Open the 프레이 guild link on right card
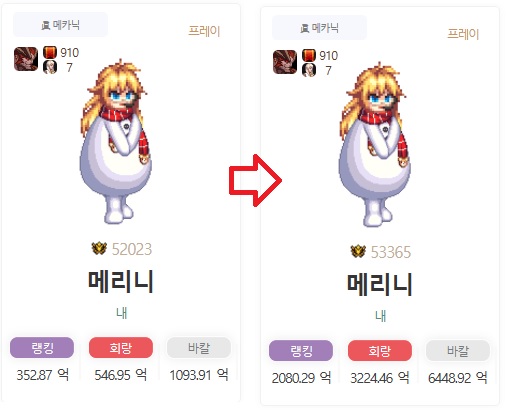The width and height of the screenshot is (508, 410). coord(463,34)
